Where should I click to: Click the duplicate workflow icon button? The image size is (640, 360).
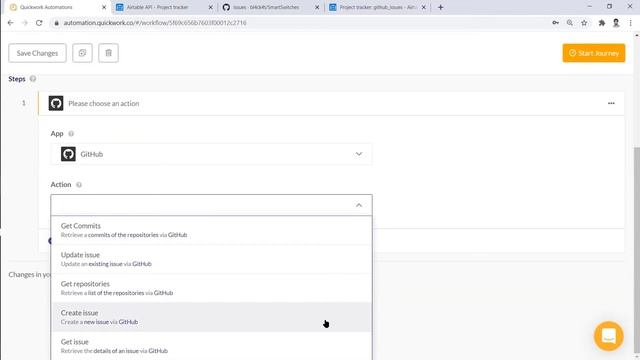pos(82,53)
